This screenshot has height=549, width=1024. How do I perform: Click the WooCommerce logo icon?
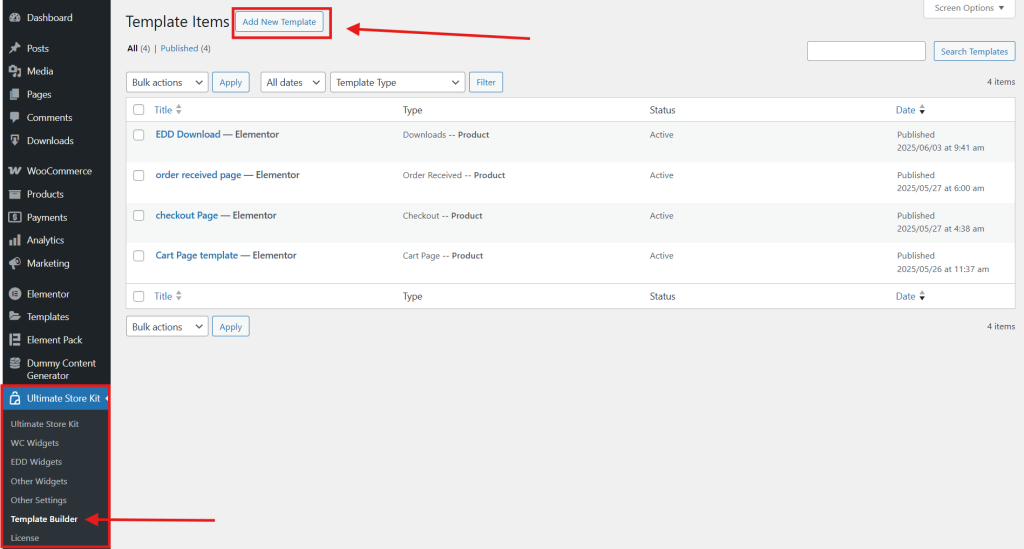(x=14, y=171)
